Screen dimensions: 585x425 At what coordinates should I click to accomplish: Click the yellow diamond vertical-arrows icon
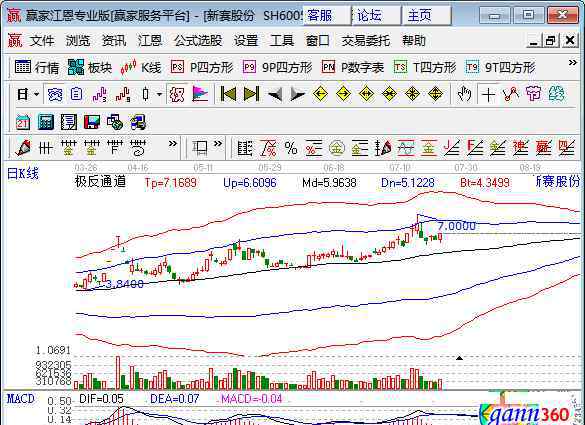pyautogui.click(x=435, y=94)
